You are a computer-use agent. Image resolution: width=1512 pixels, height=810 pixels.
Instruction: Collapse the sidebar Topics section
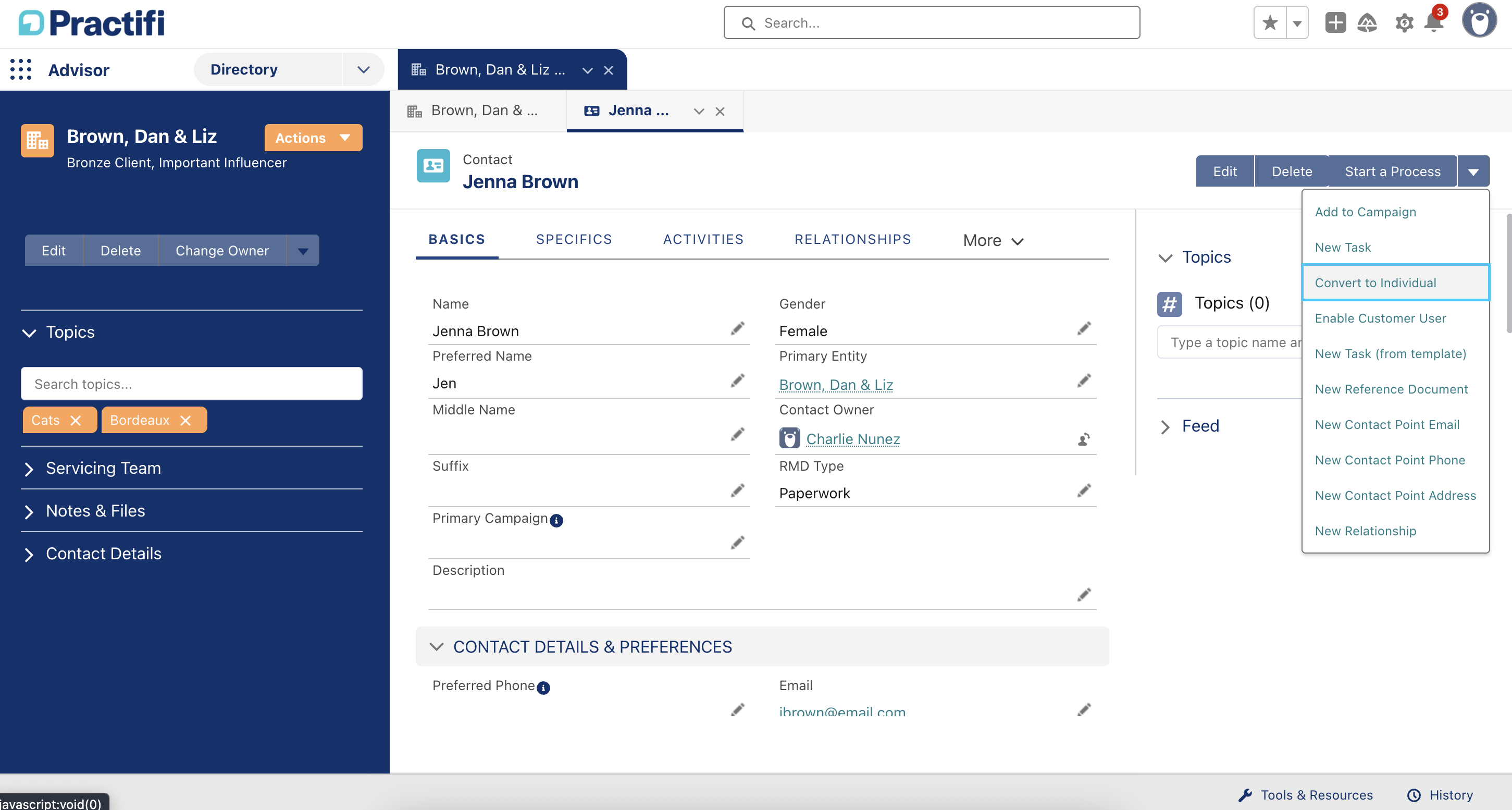[x=29, y=333]
